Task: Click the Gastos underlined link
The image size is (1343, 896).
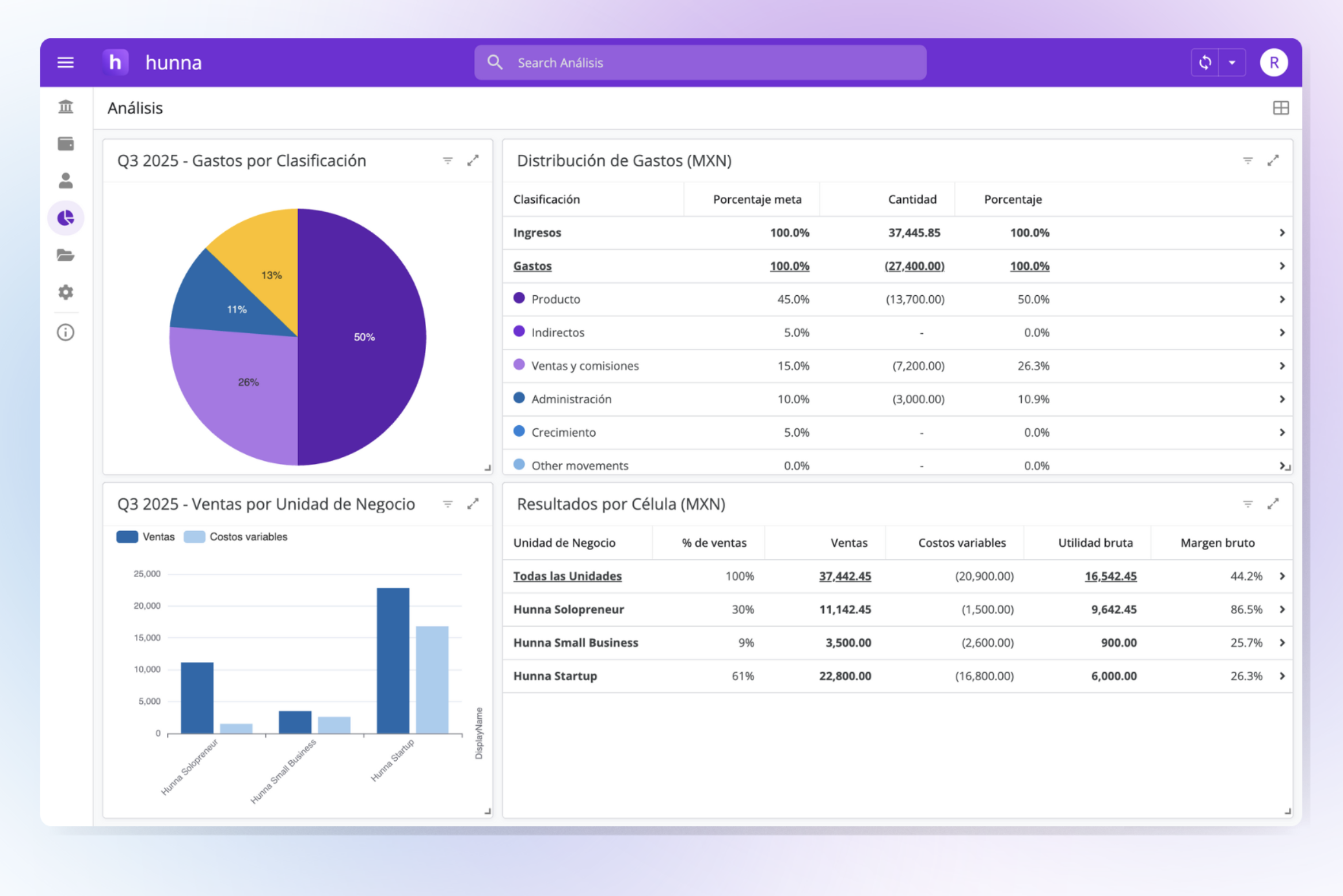Action: coord(532,266)
